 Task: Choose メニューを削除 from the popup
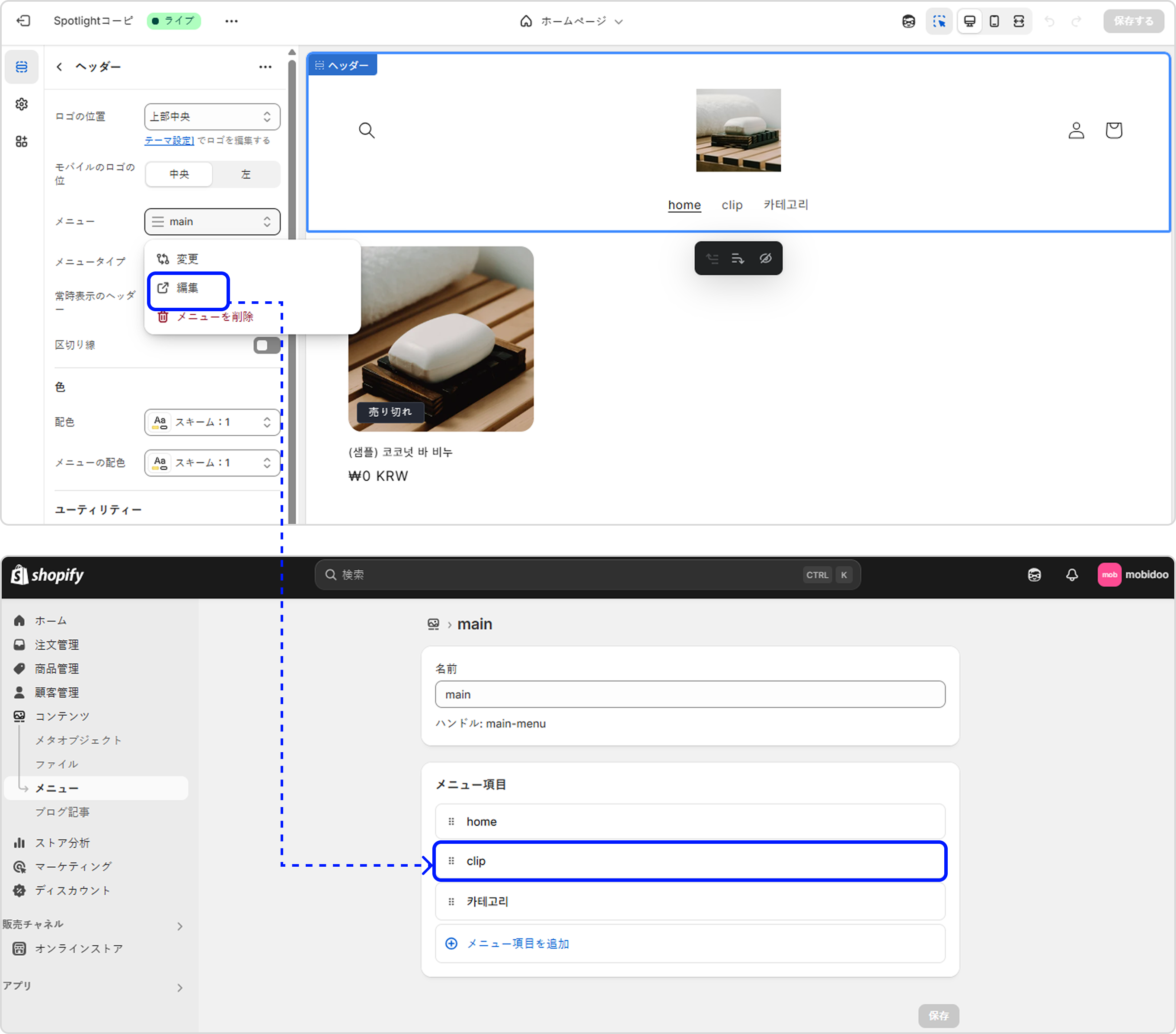click(214, 317)
